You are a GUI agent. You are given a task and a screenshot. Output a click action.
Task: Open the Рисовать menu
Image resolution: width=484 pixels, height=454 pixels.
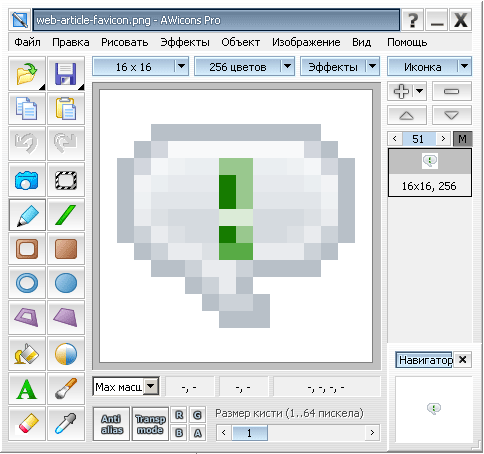[125, 42]
